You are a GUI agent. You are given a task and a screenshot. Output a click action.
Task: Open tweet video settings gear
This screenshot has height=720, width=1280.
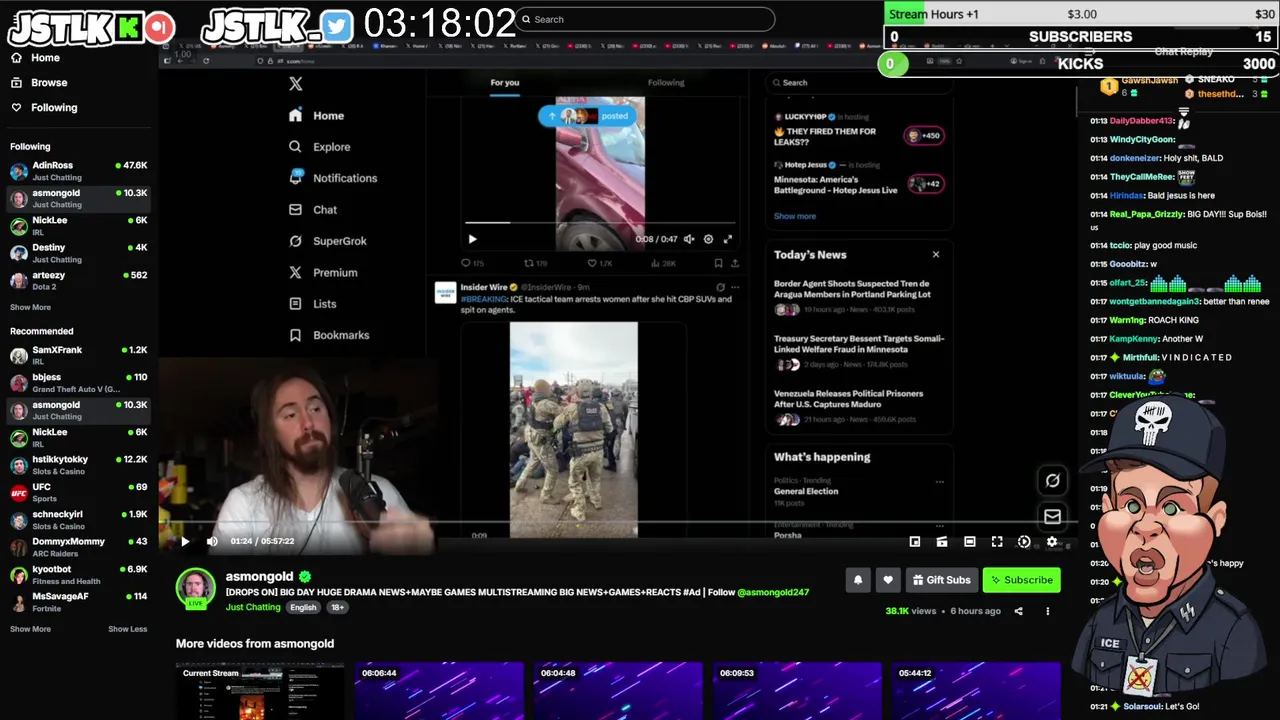(708, 239)
